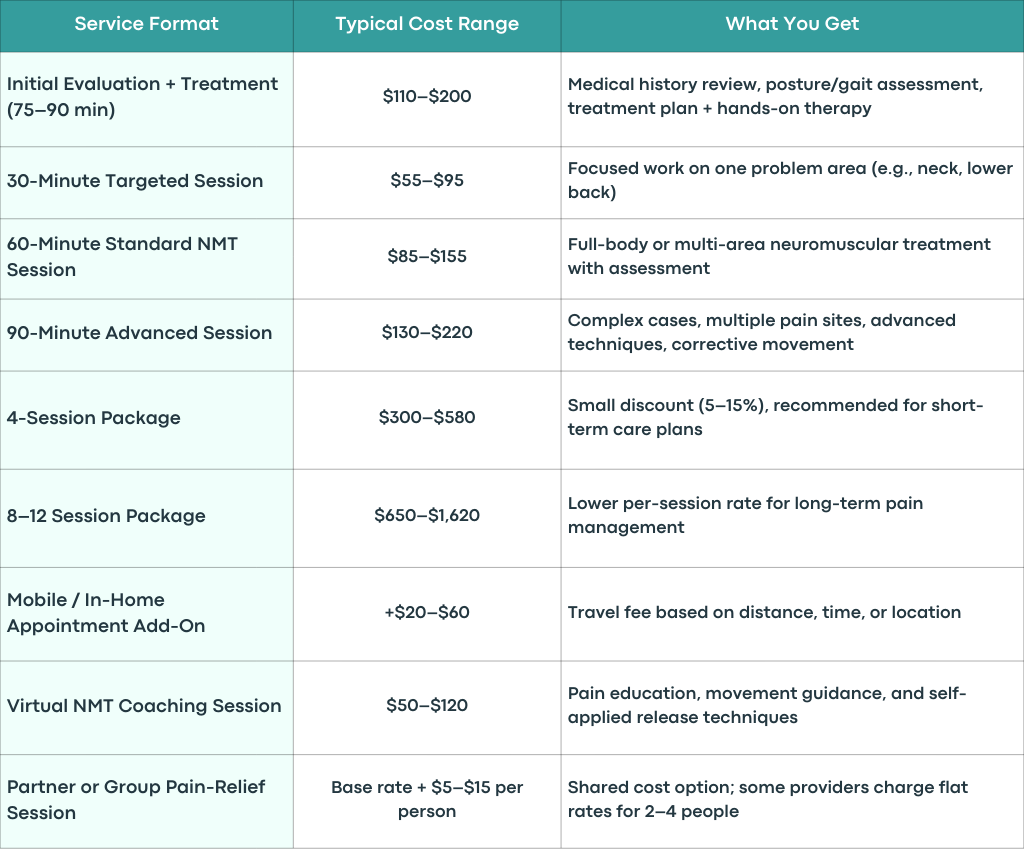This screenshot has width=1024, height=849.
Task: Select the Initial Evaluation + Treatment cell
Action: [x=146, y=99]
